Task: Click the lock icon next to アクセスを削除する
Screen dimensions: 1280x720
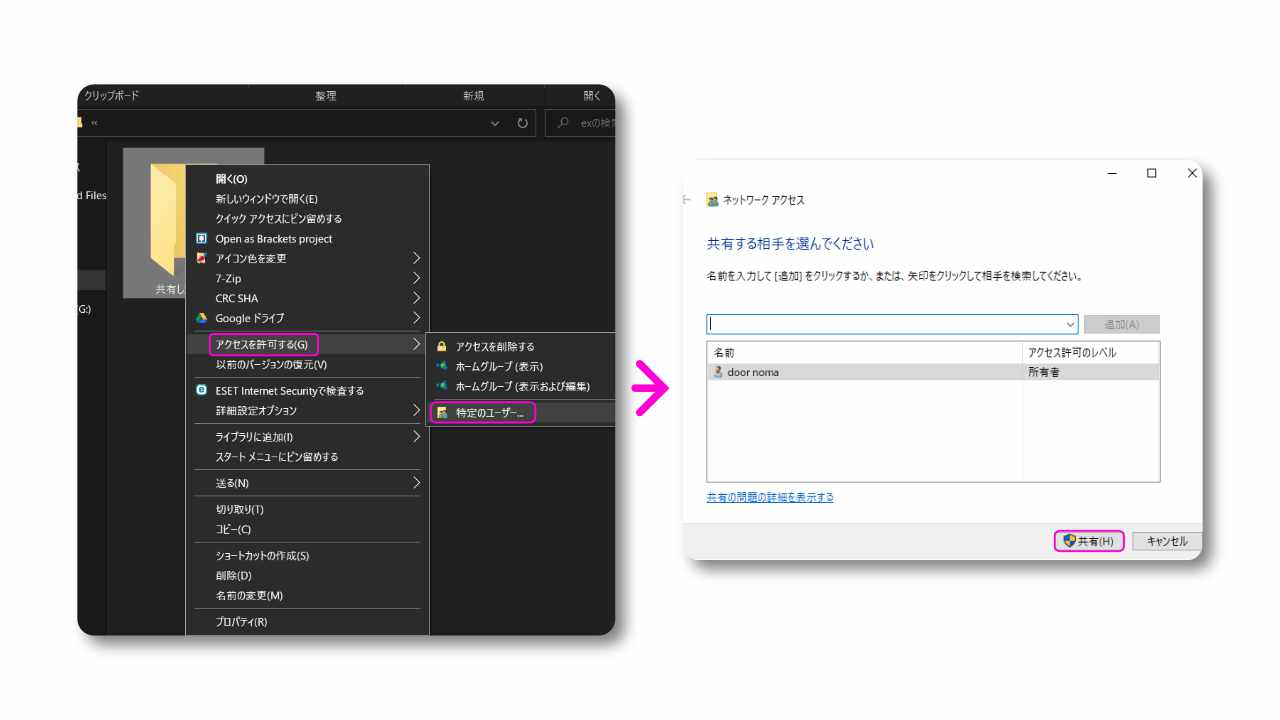Action: point(441,345)
